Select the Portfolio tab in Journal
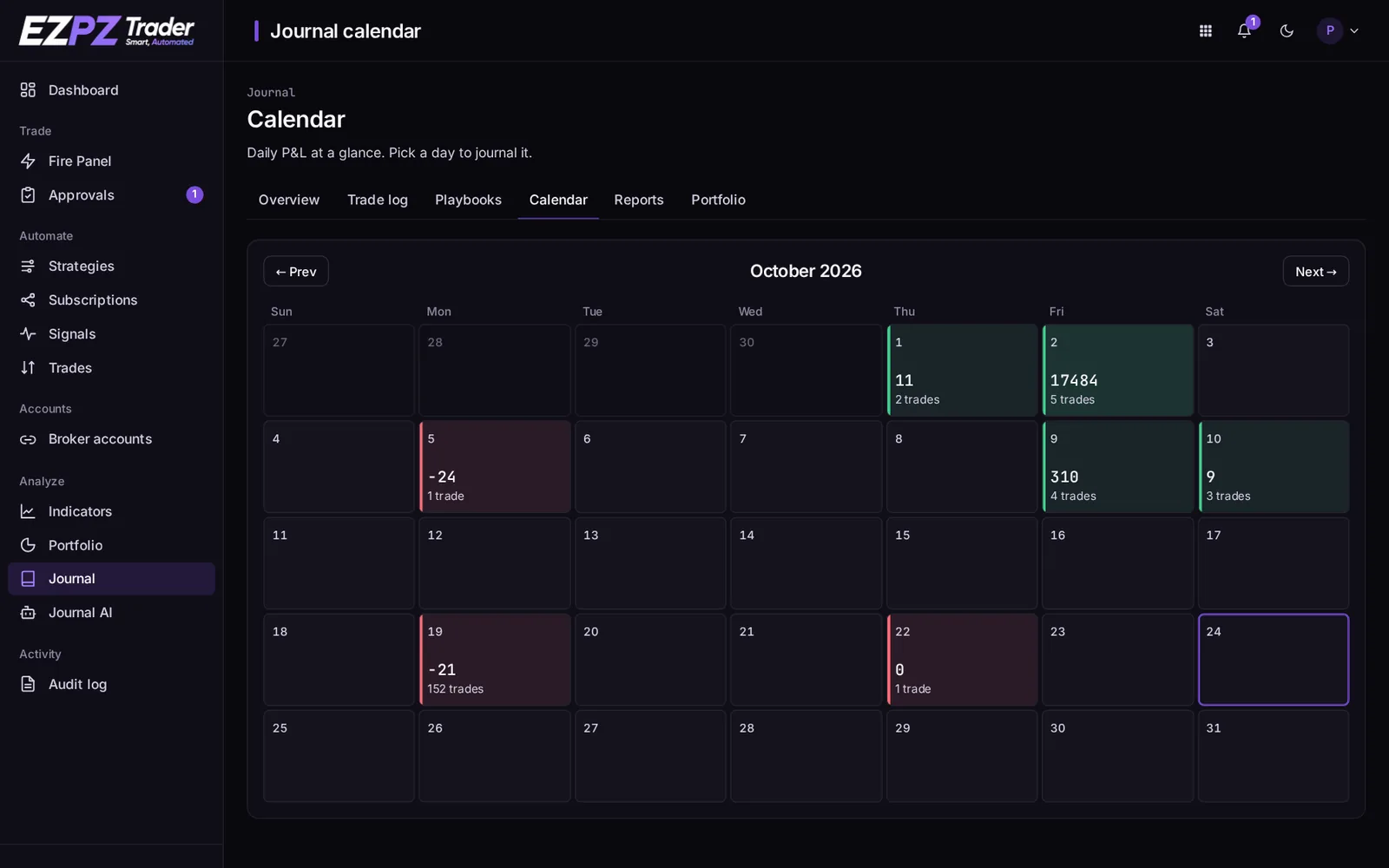This screenshot has width=1389, height=868. (718, 200)
